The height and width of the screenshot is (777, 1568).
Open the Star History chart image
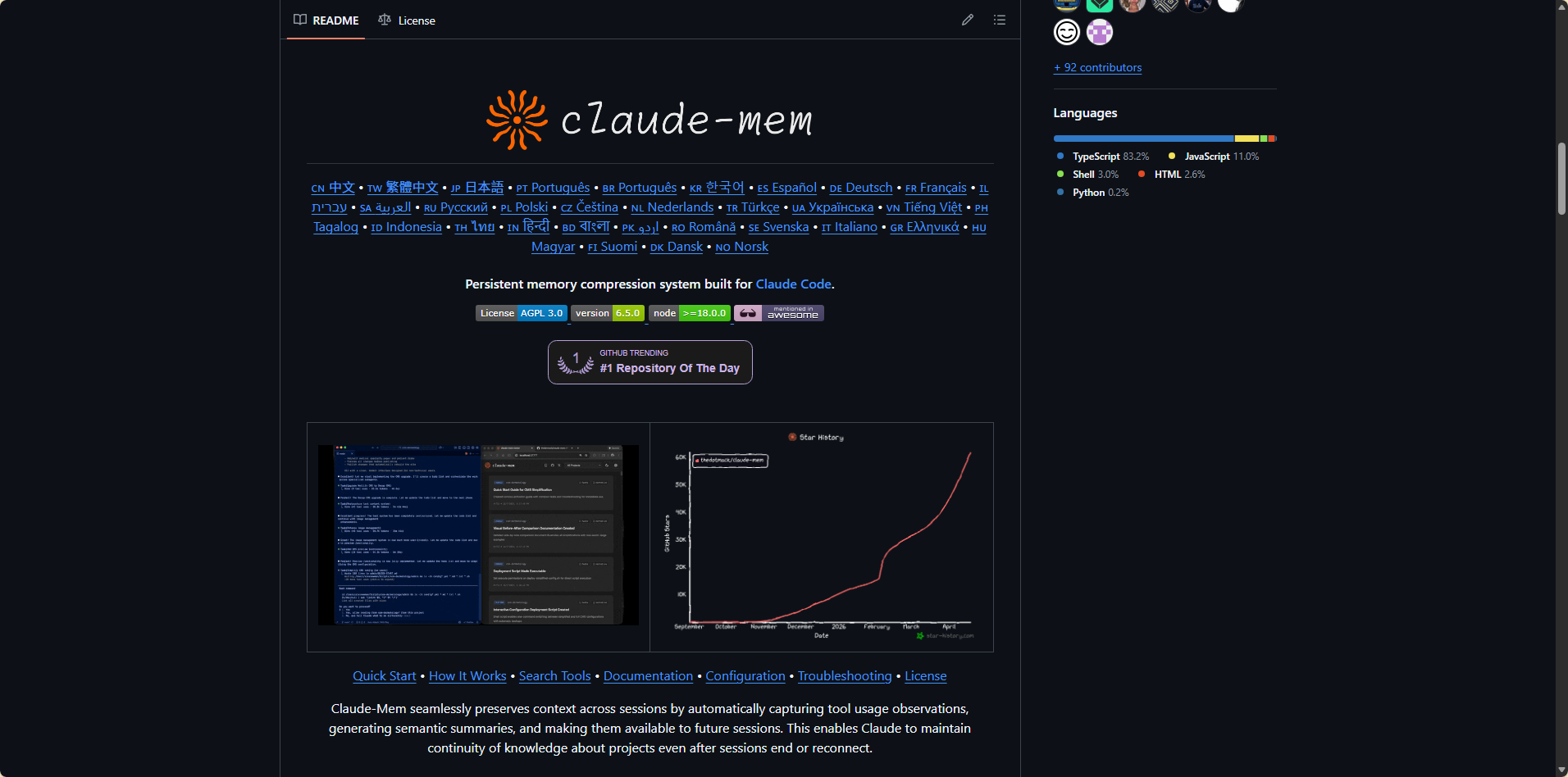(x=822, y=537)
